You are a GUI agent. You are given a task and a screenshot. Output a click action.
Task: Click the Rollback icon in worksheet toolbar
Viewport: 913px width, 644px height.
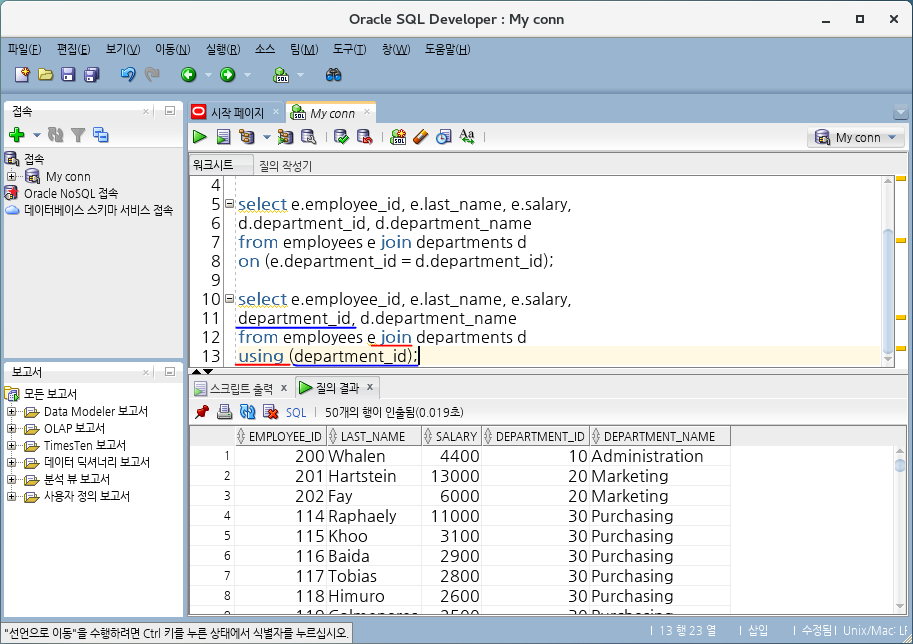(x=365, y=137)
